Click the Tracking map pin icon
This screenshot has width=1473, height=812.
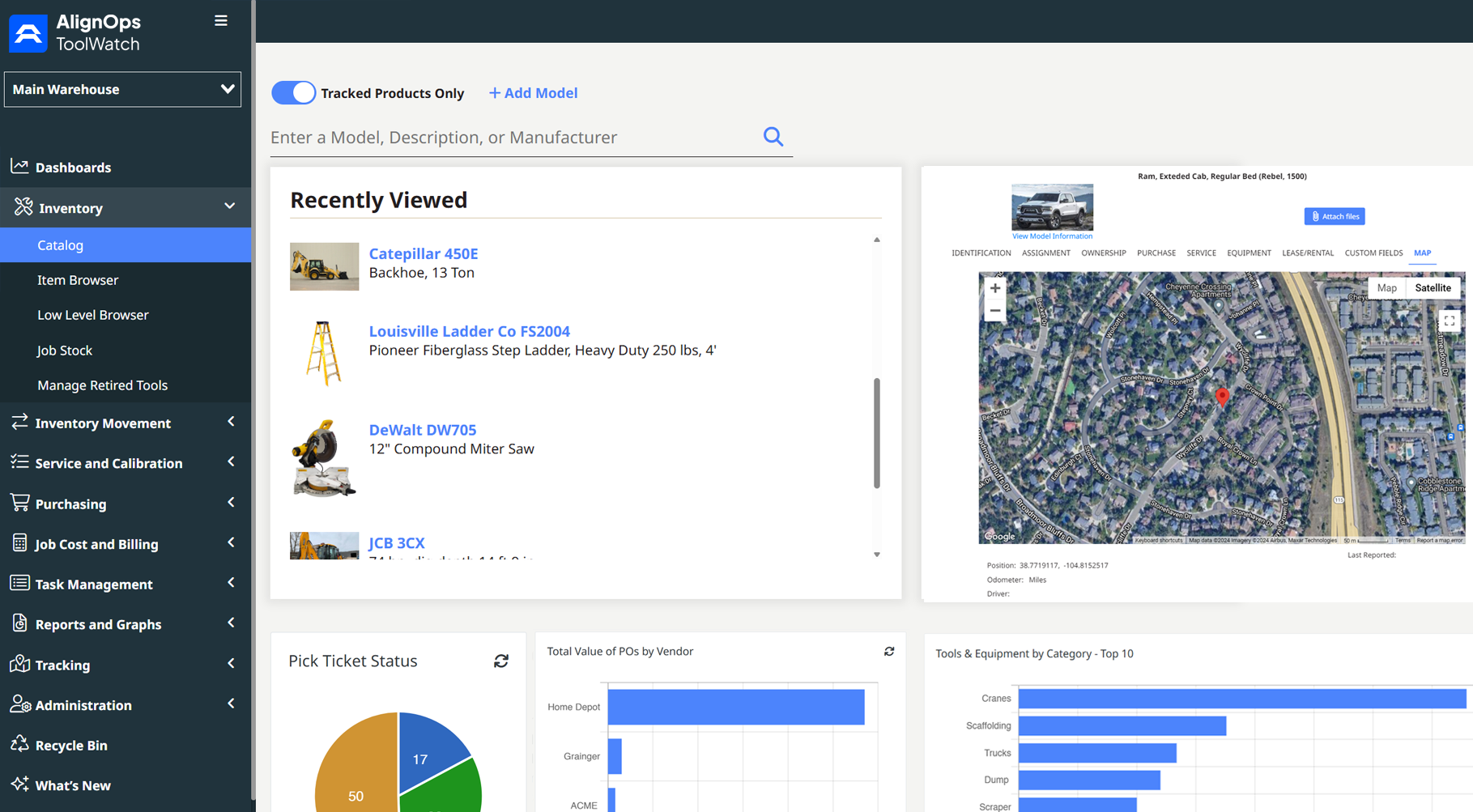tap(19, 664)
